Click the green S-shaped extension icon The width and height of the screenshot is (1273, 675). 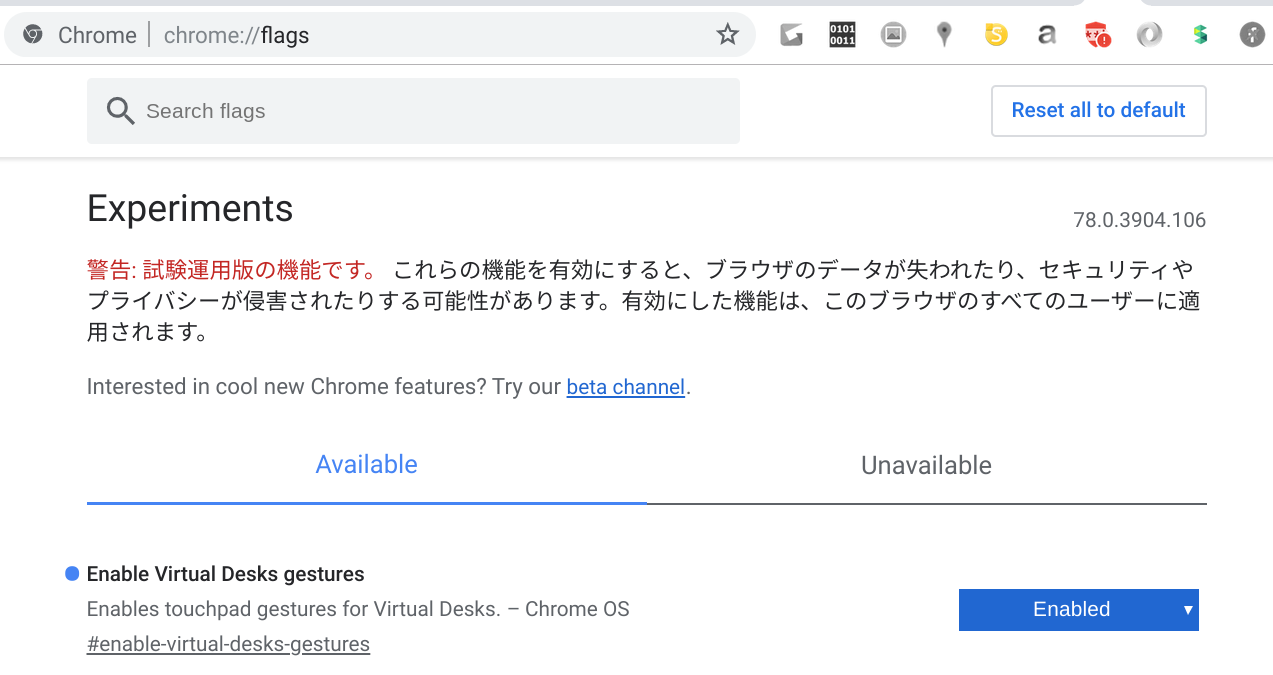point(1200,35)
